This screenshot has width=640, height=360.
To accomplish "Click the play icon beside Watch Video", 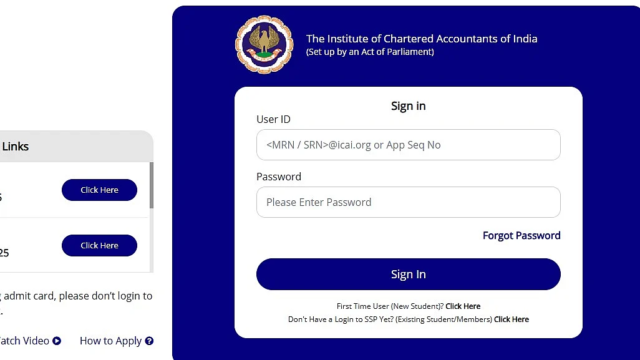I will tap(57, 341).
